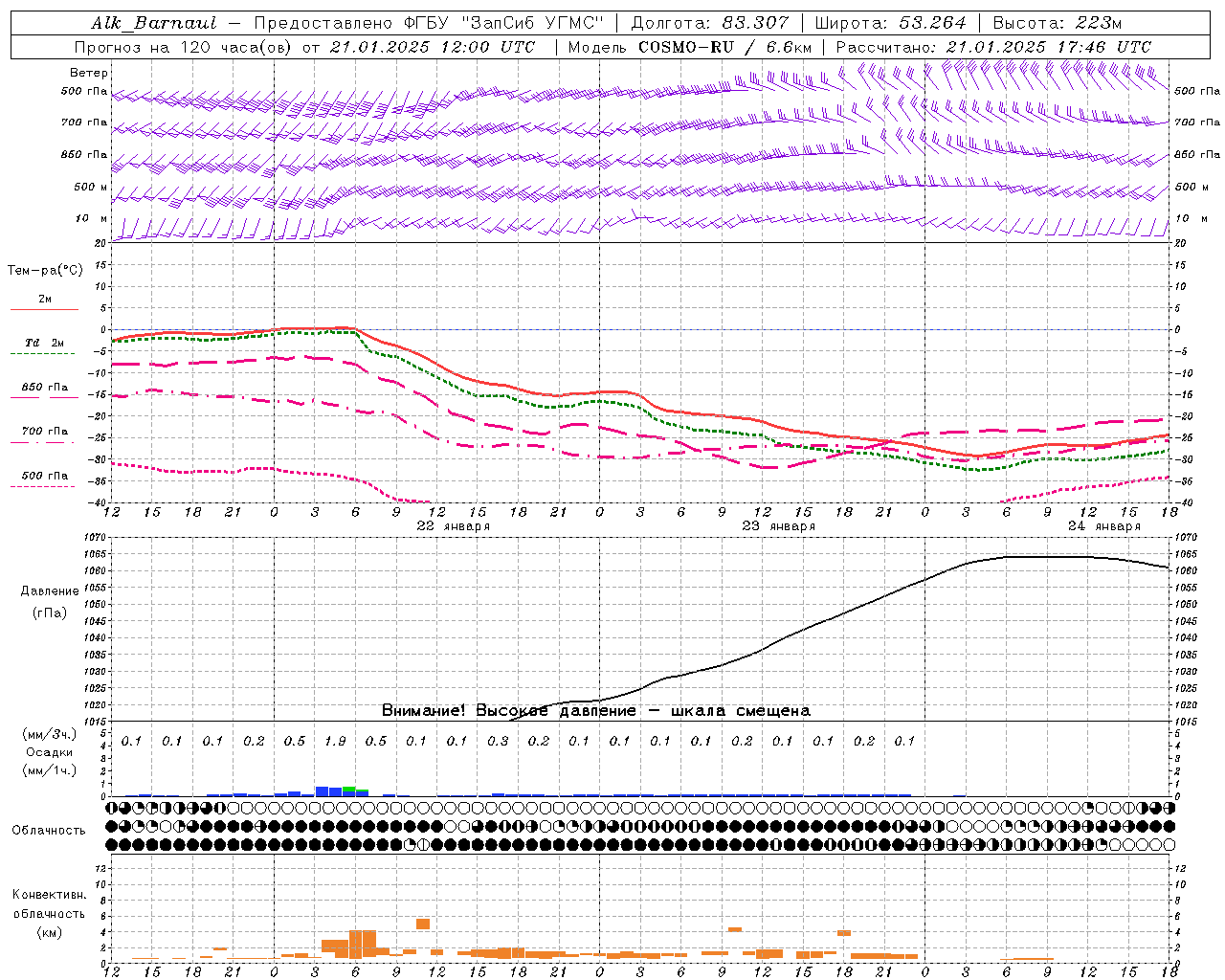1225x980 pixels.
Task: Click the '1.9' precipitation value
Action: [335, 742]
